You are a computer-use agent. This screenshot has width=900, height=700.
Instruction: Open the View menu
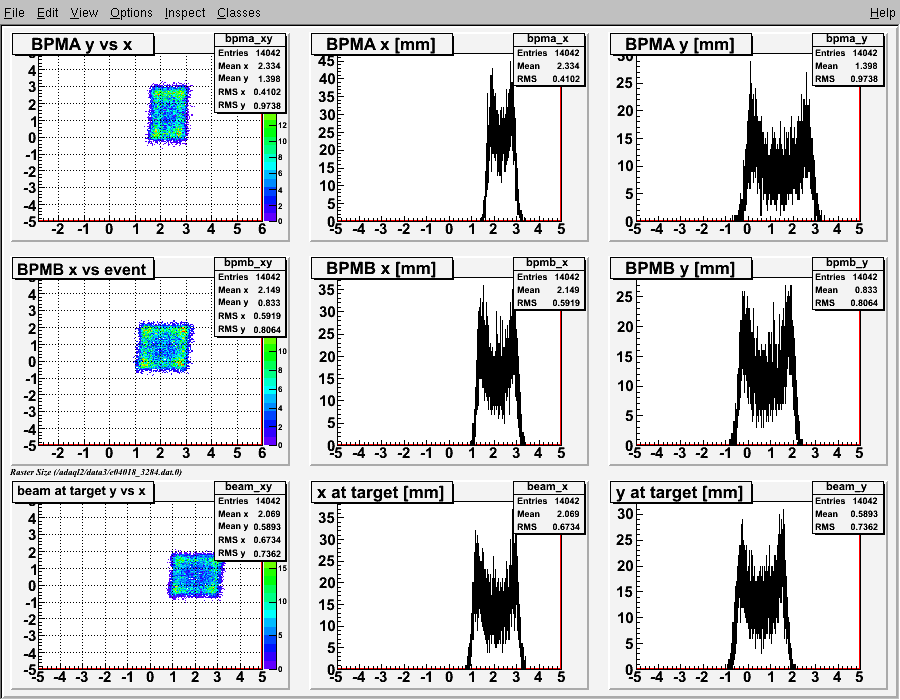point(84,13)
